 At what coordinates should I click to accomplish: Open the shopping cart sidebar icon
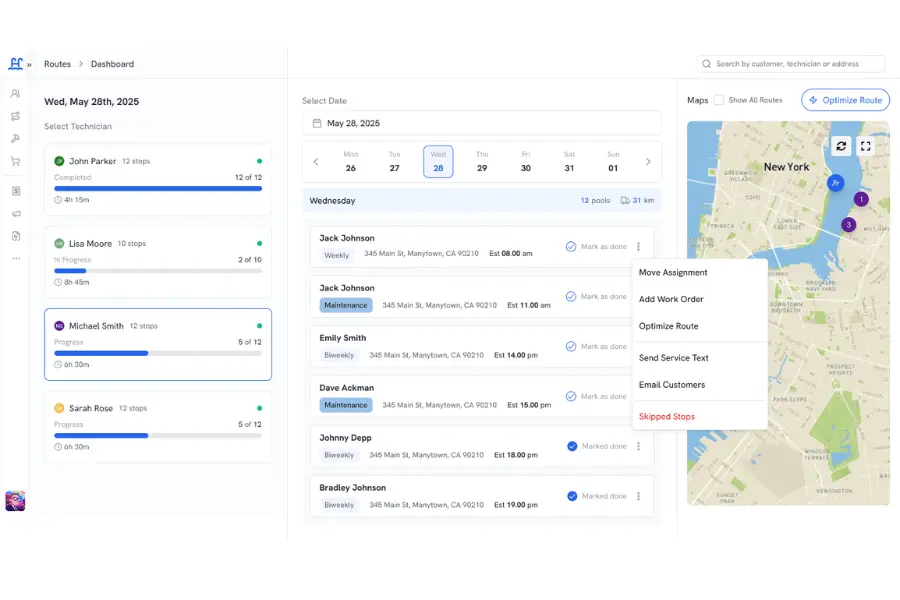pos(15,161)
